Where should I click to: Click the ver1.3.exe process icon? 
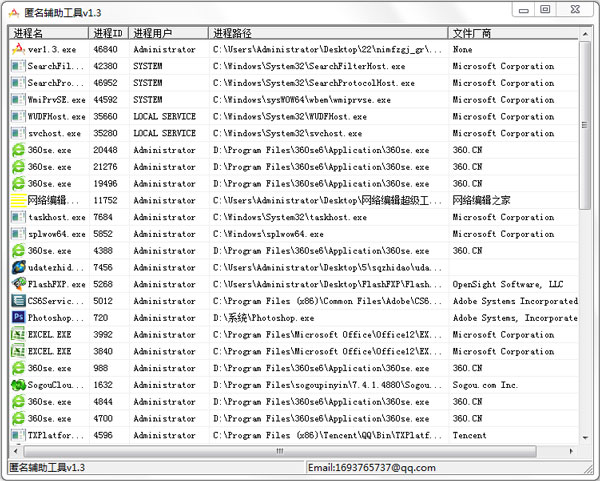[x=18, y=49]
